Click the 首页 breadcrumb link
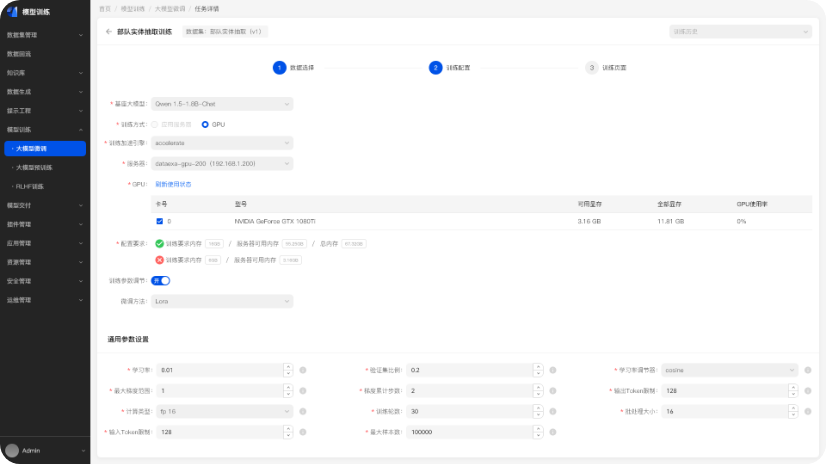This screenshot has width=826, height=464. (x=105, y=7)
